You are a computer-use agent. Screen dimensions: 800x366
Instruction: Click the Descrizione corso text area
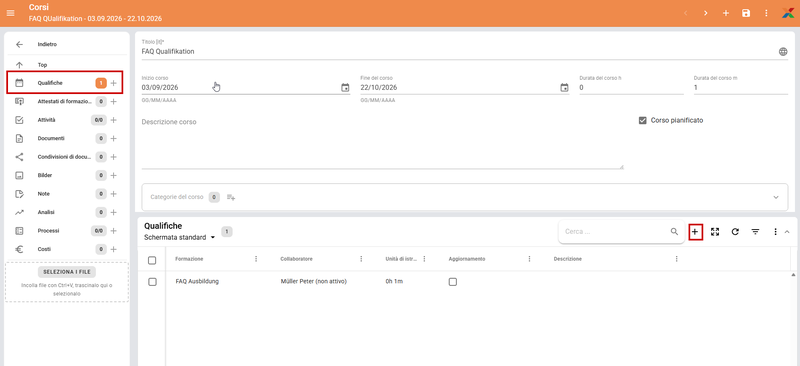pyautogui.click(x=383, y=143)
